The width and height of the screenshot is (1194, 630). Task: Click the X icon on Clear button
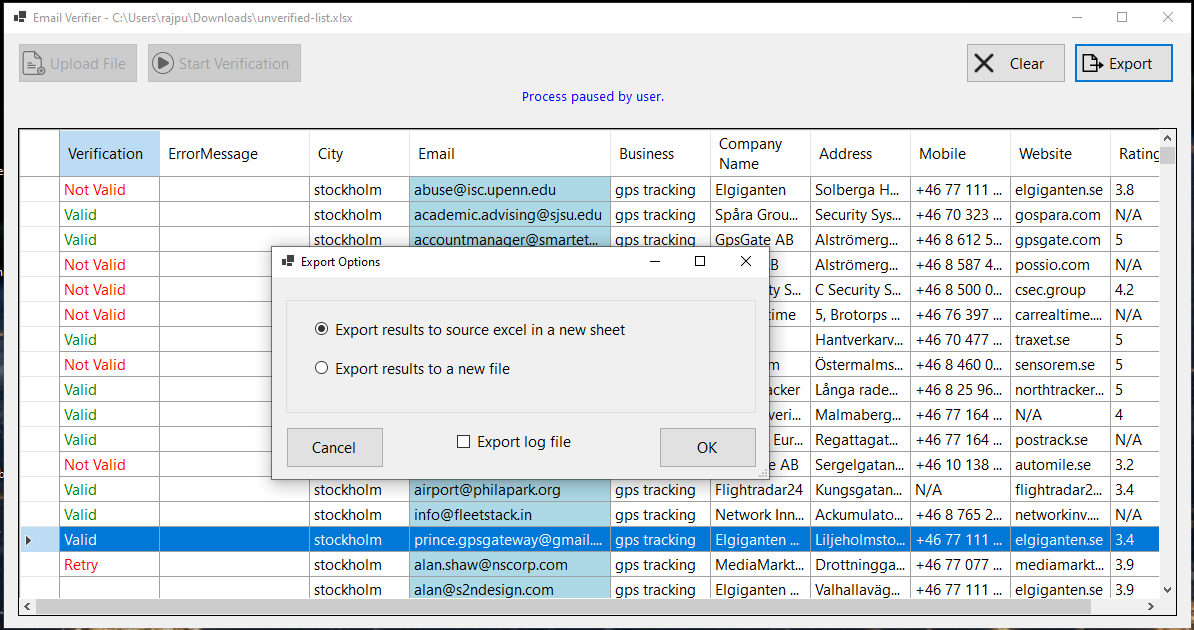pyautogui.click(x=984, y=63)
